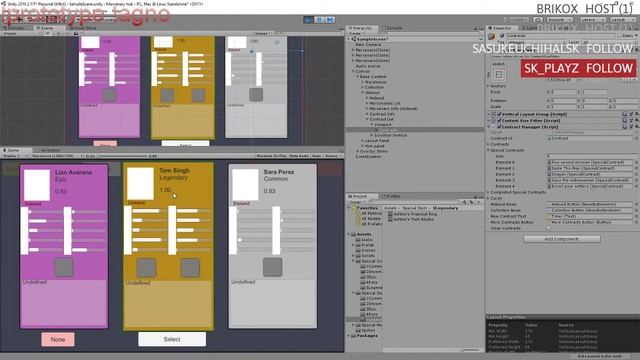Screen dimensions: 640x360
Task: Click the Pause button in top toolbar
Action: click(x=319, y=20)
